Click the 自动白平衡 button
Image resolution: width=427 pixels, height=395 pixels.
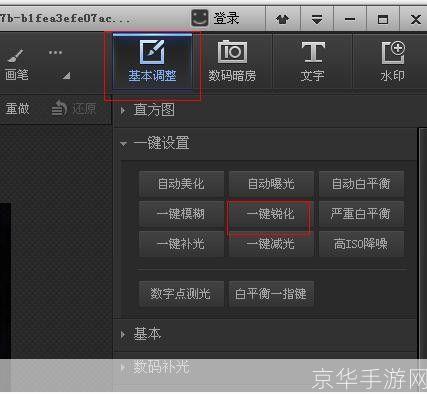click(x=361, y=184)
